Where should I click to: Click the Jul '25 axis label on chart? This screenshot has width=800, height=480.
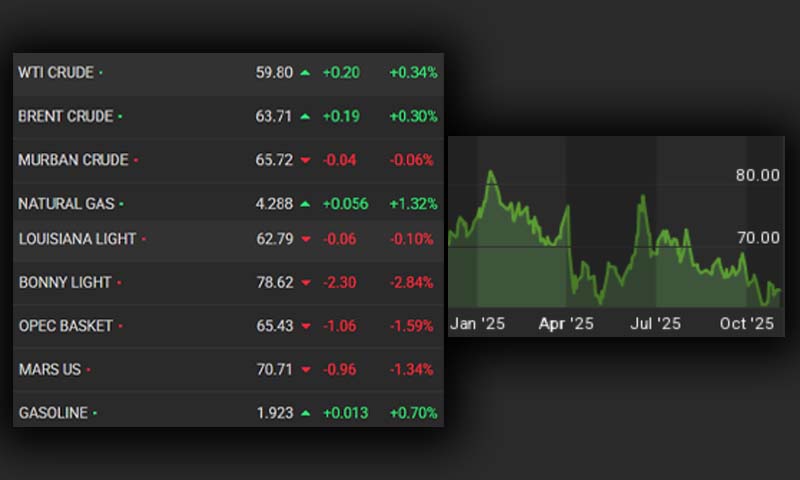656,323
